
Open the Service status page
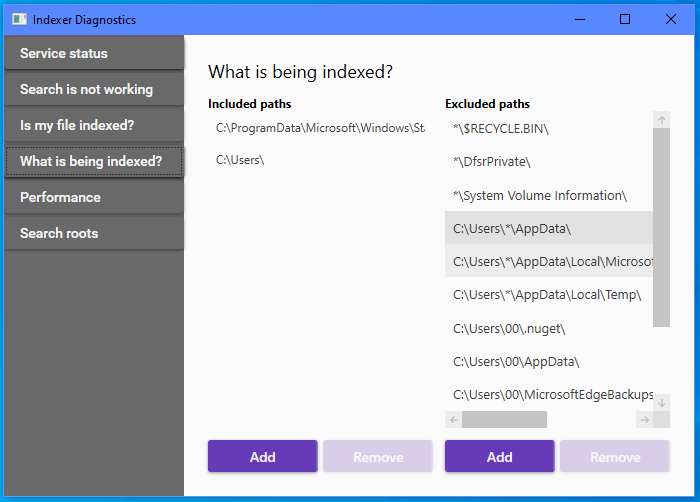point(94,53)
